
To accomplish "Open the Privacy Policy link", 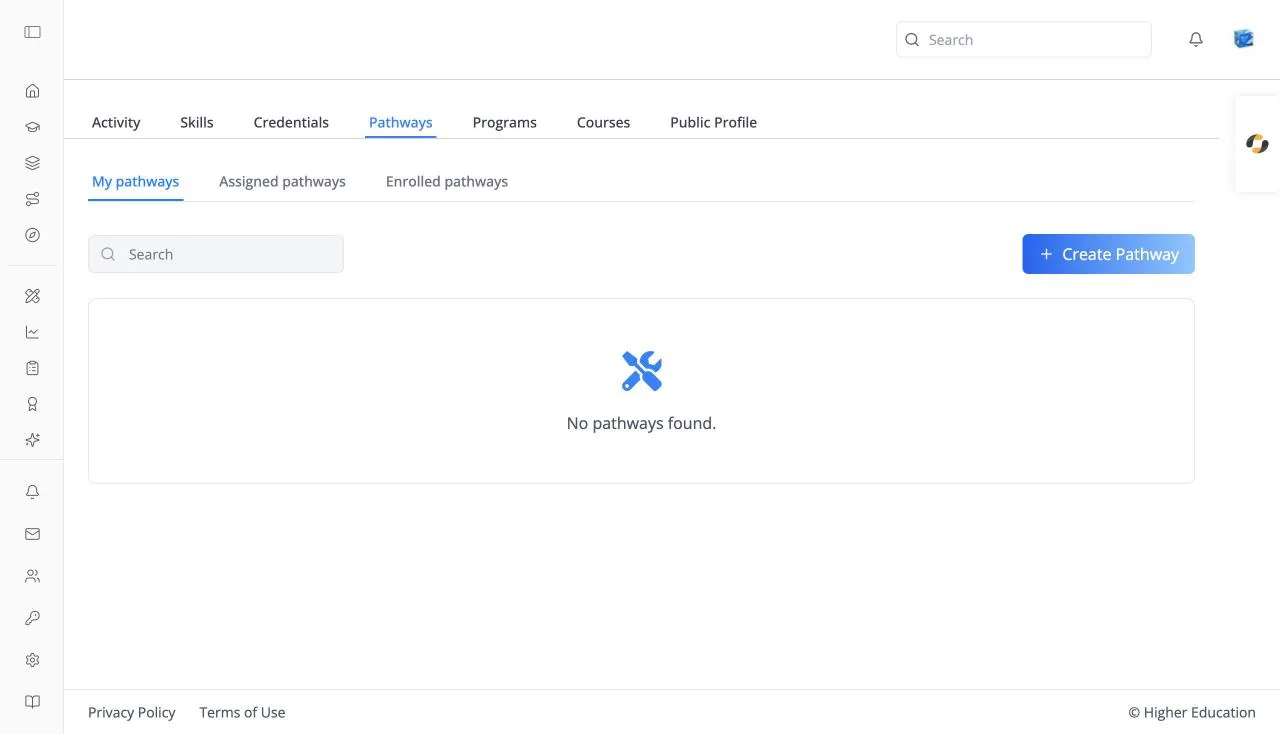I will pyautogui.click(x=132, y=712).
